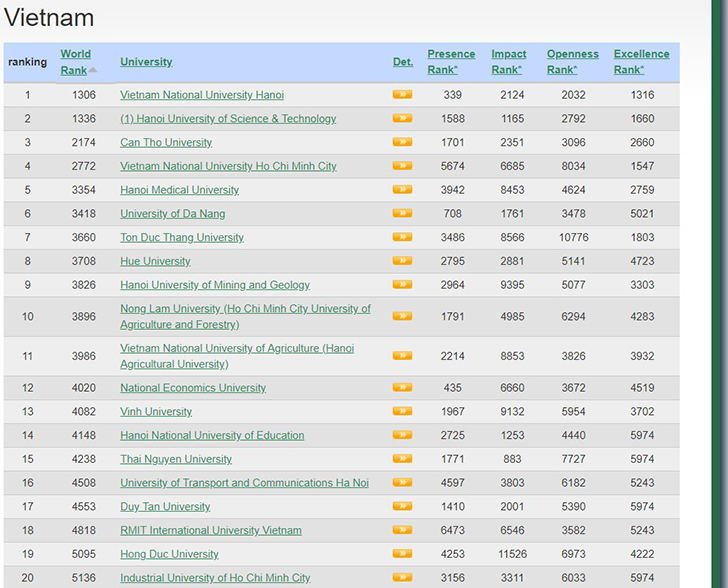Image resolution: width=728 pixels, height=588 pixels.
Task: Open details icon for Hanoi Medical University
Action: tap(402, 190)
